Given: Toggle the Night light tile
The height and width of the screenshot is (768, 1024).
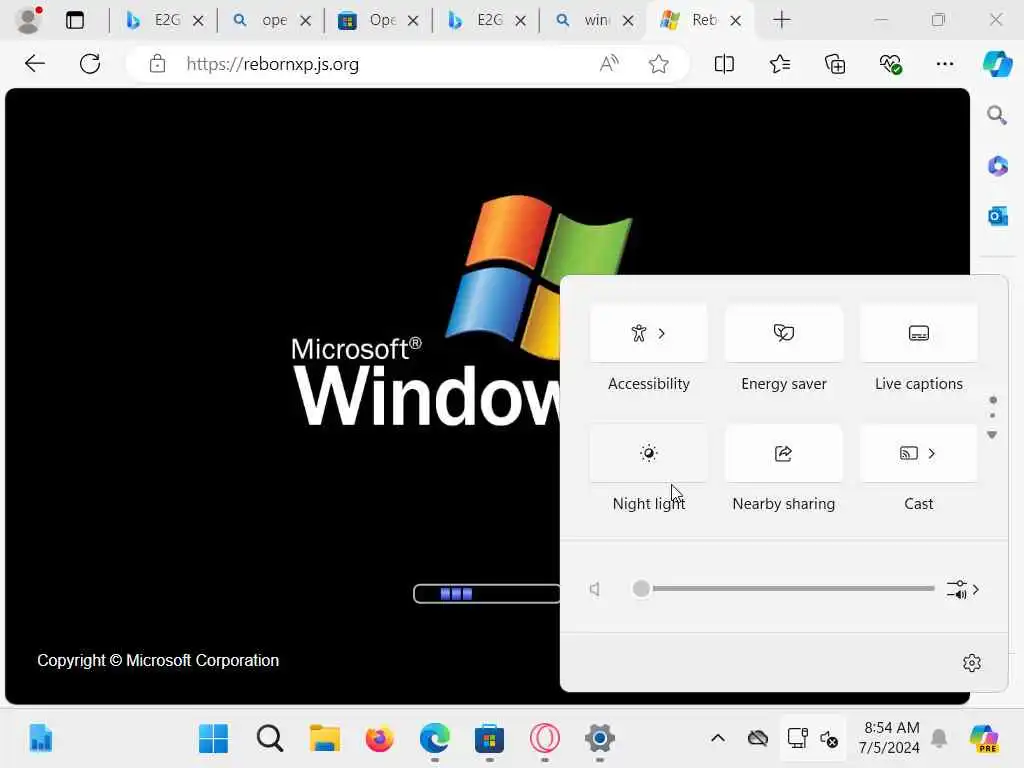Looking at the screenshot, I should pyautogui.click(x=648, y=453).
